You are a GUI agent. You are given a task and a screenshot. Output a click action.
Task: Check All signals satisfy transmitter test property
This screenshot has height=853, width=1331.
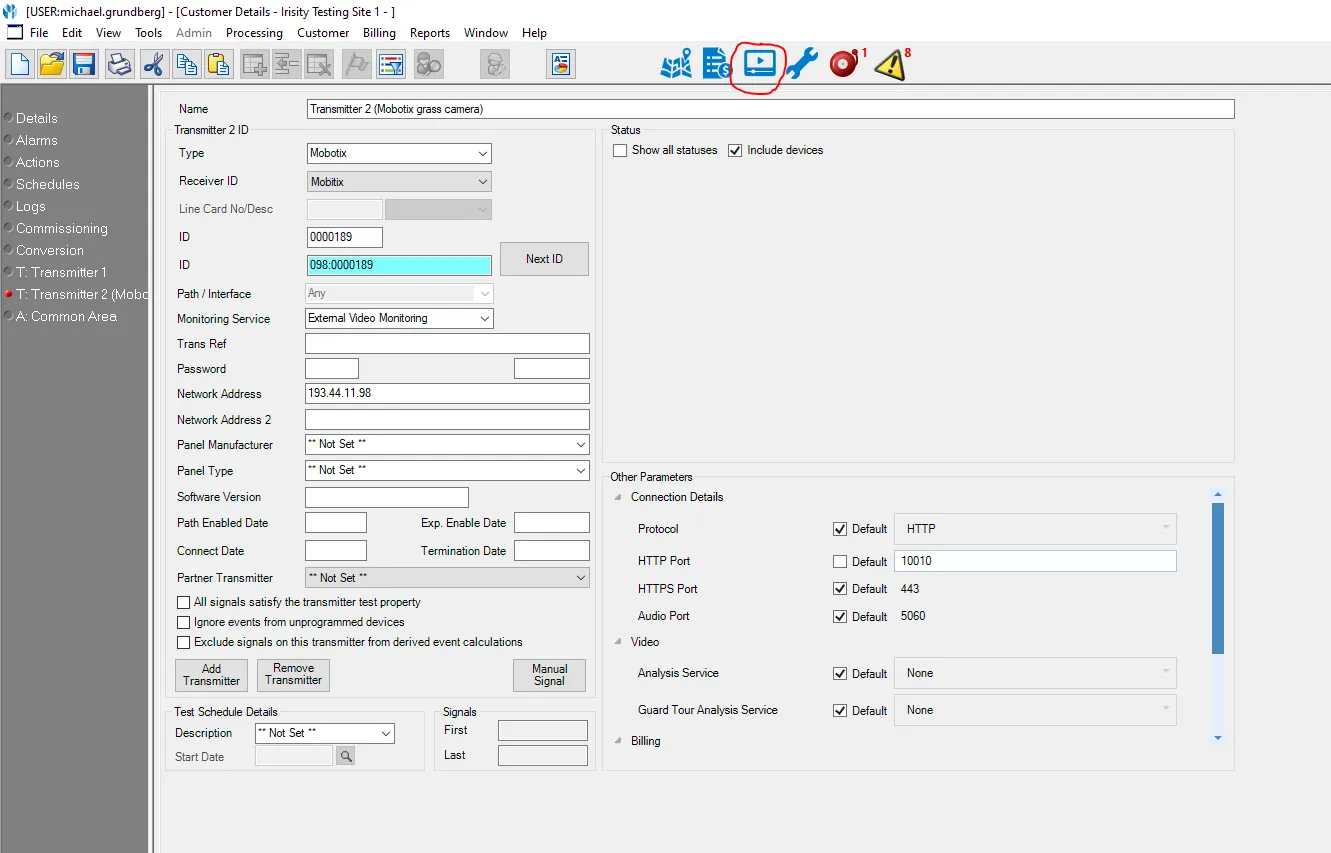click(x=183, y=602)
